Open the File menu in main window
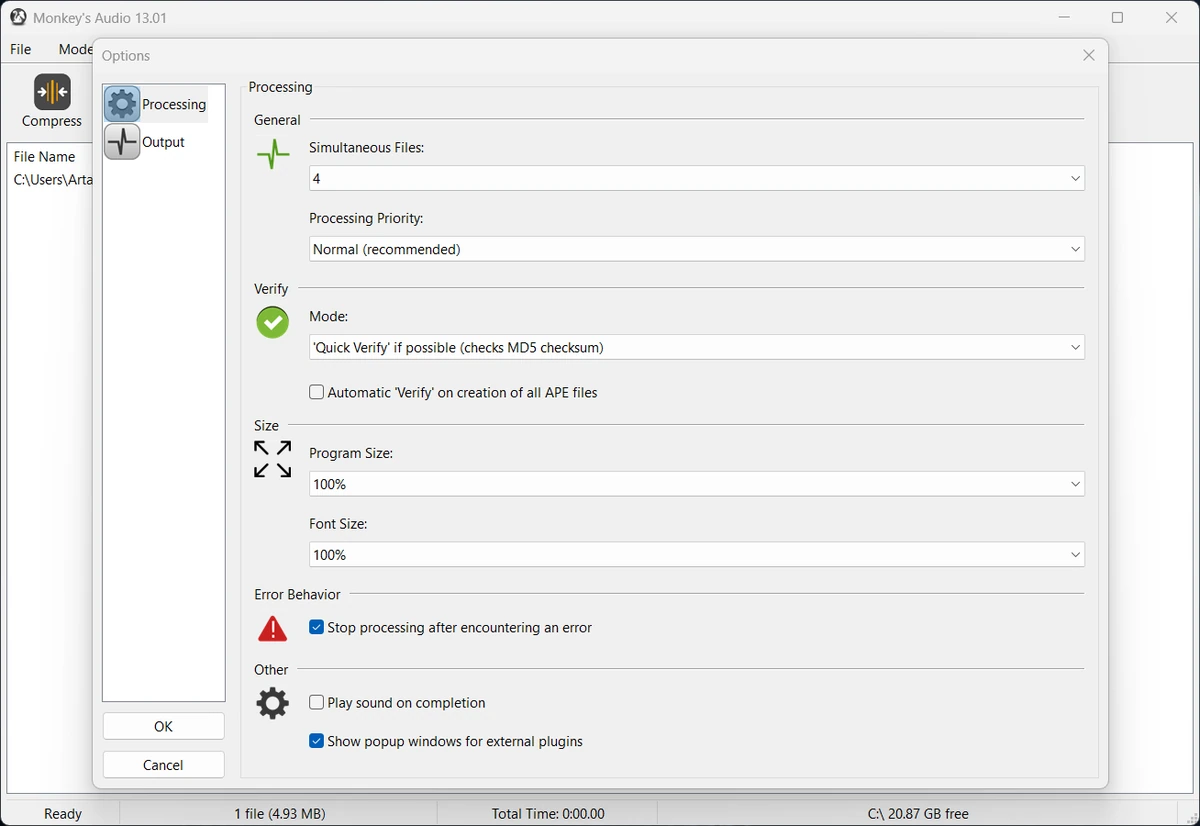 coord(21,49)
